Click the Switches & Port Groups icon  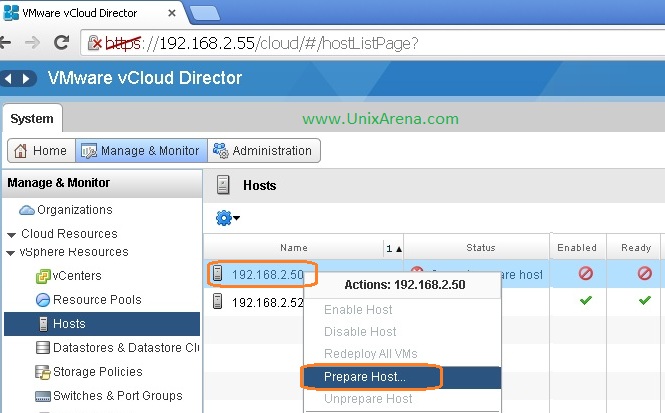point(43,396)
